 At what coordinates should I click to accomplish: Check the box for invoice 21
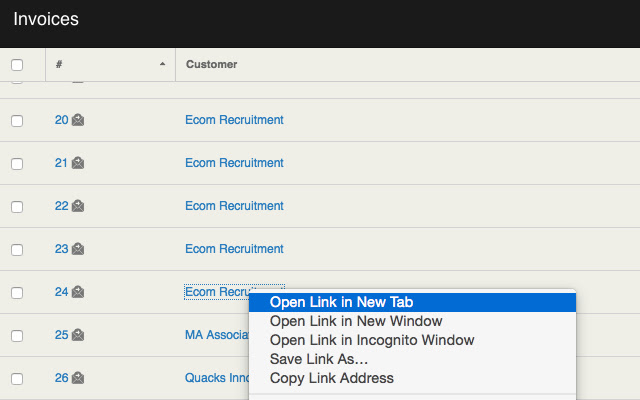(17, 163)
